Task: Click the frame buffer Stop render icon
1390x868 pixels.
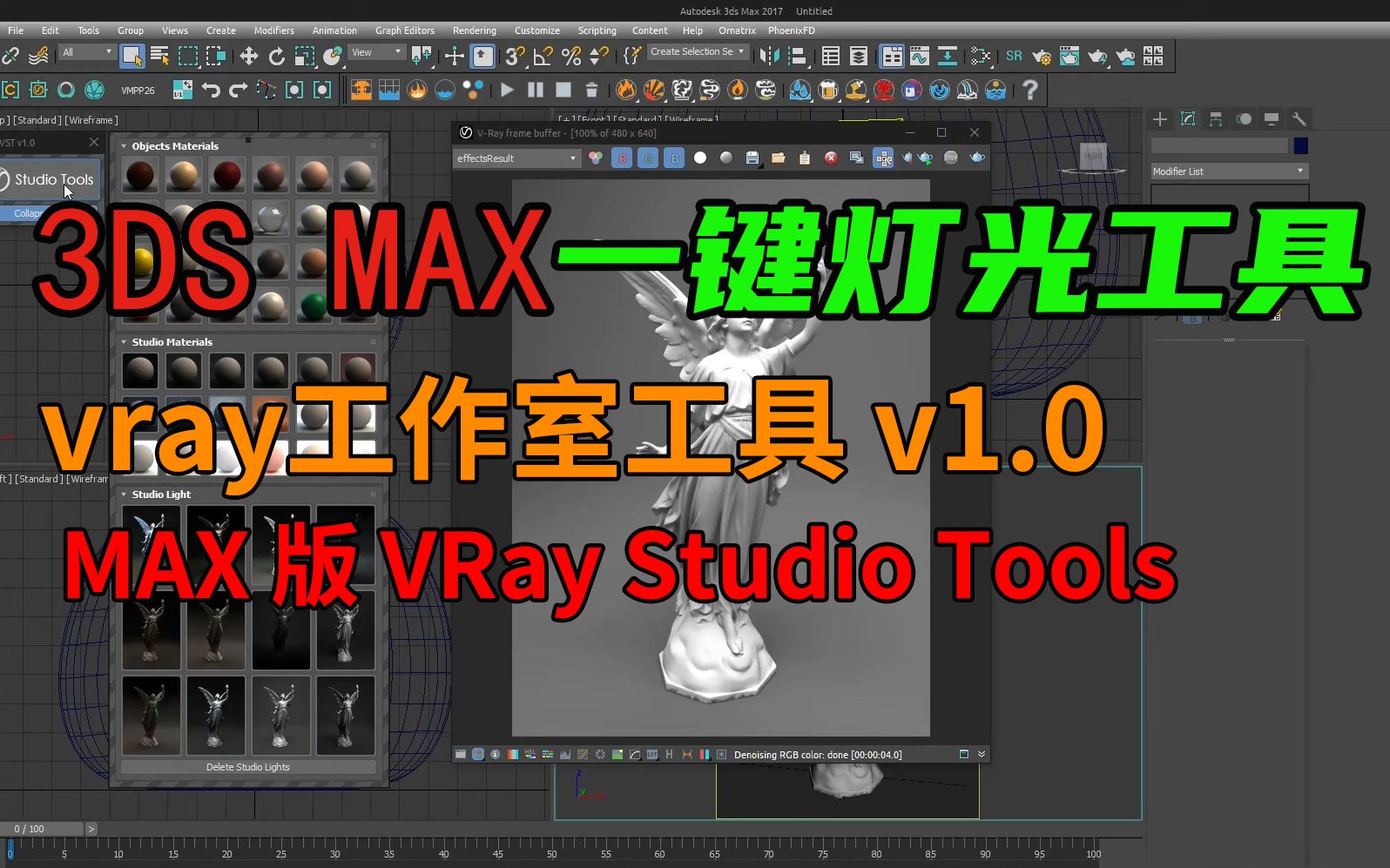Action: 951,158
